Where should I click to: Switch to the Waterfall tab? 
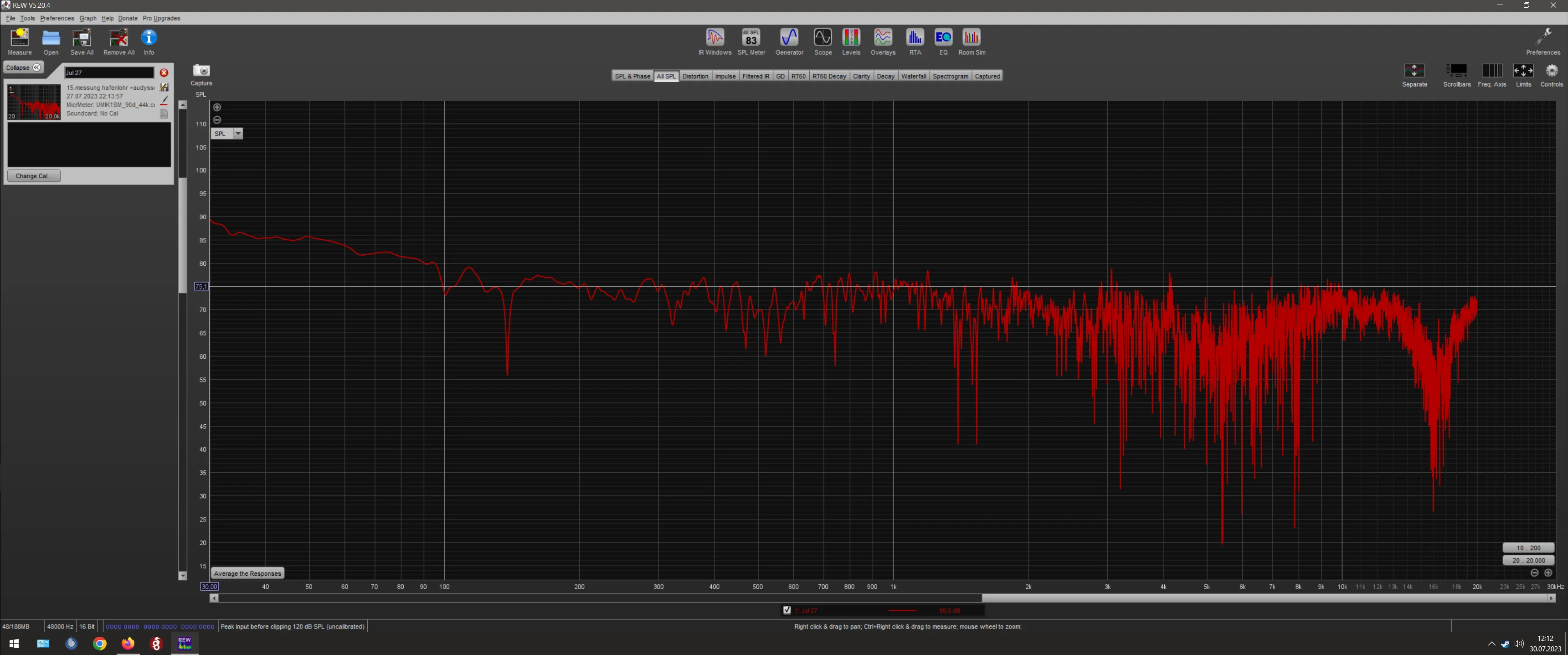913,76
